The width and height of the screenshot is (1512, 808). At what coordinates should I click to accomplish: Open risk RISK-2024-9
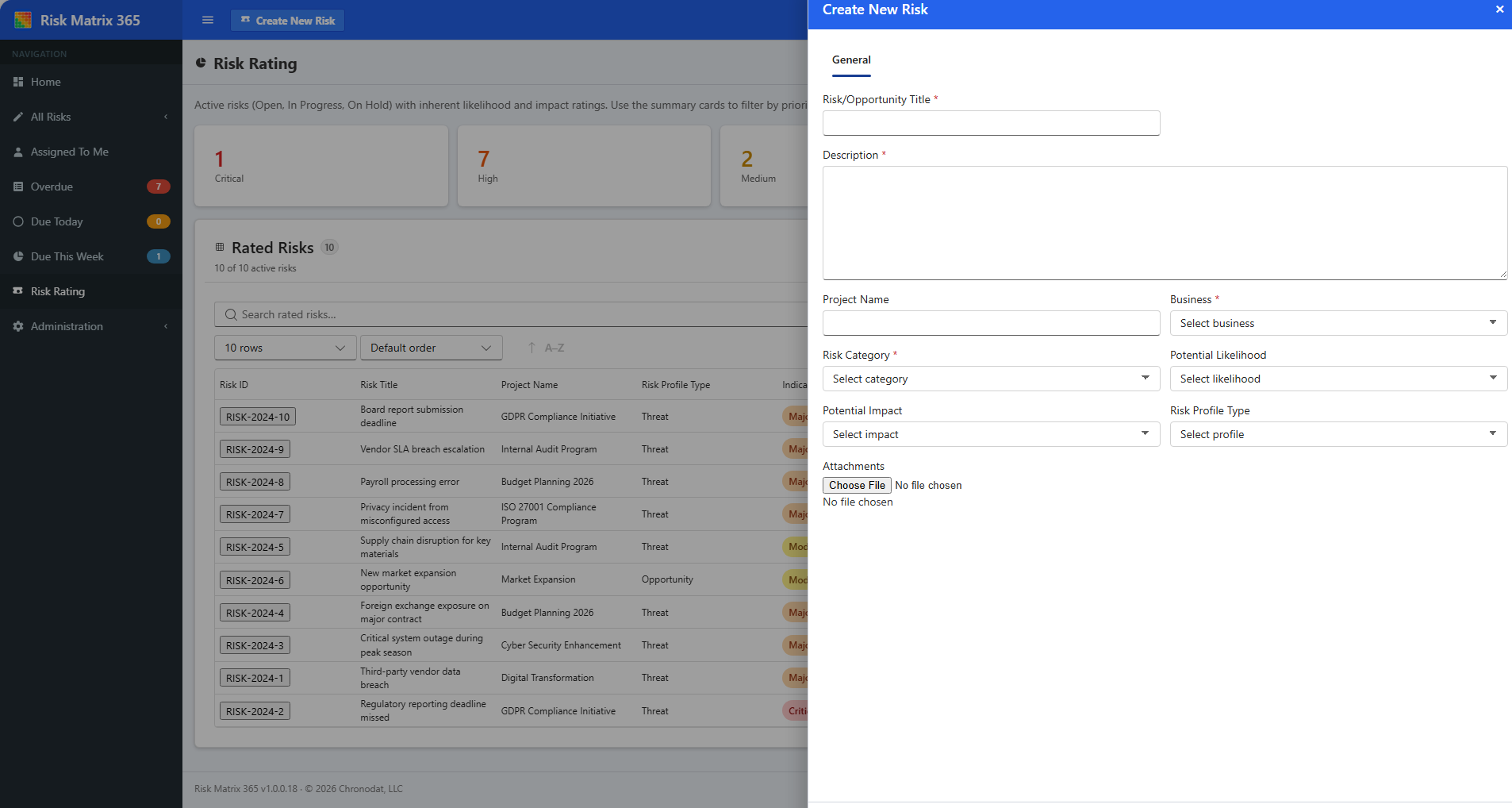(255, 449)
